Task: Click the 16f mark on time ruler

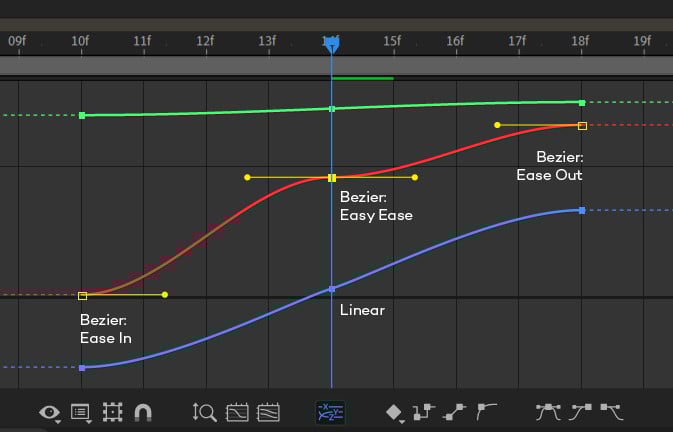Action: 455,41
